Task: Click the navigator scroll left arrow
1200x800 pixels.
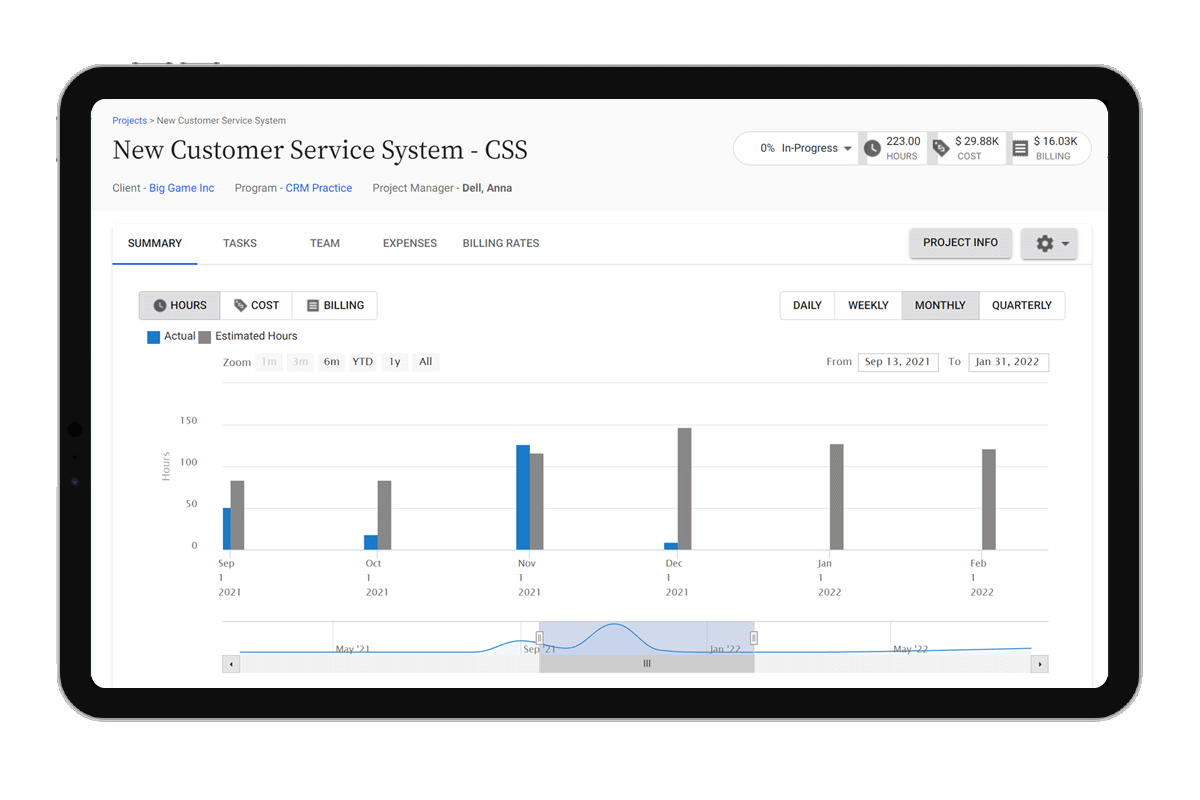Action: click(231, 664)
